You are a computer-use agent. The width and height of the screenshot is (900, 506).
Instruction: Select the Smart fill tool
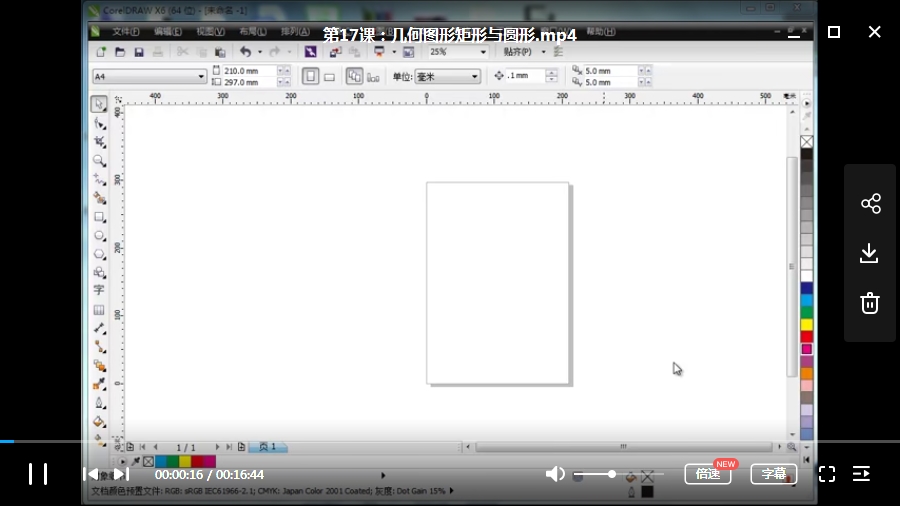(x=99, y=198)
